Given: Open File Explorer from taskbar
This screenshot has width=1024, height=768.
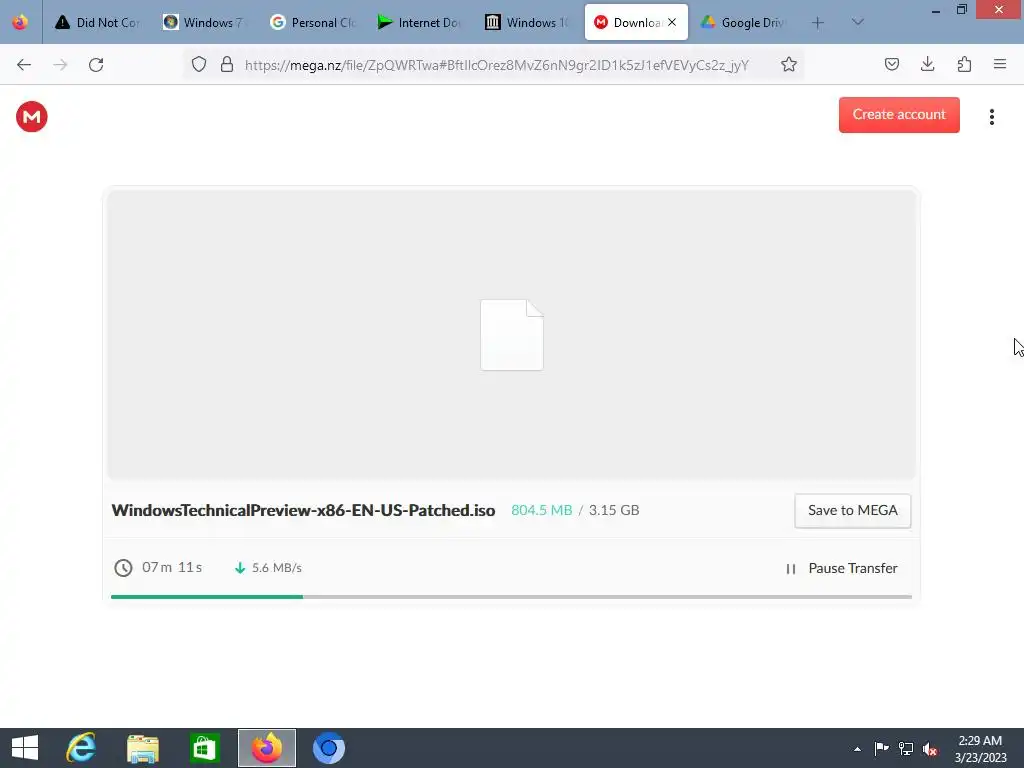Looking at the screenshot, I should click(143, 748).
